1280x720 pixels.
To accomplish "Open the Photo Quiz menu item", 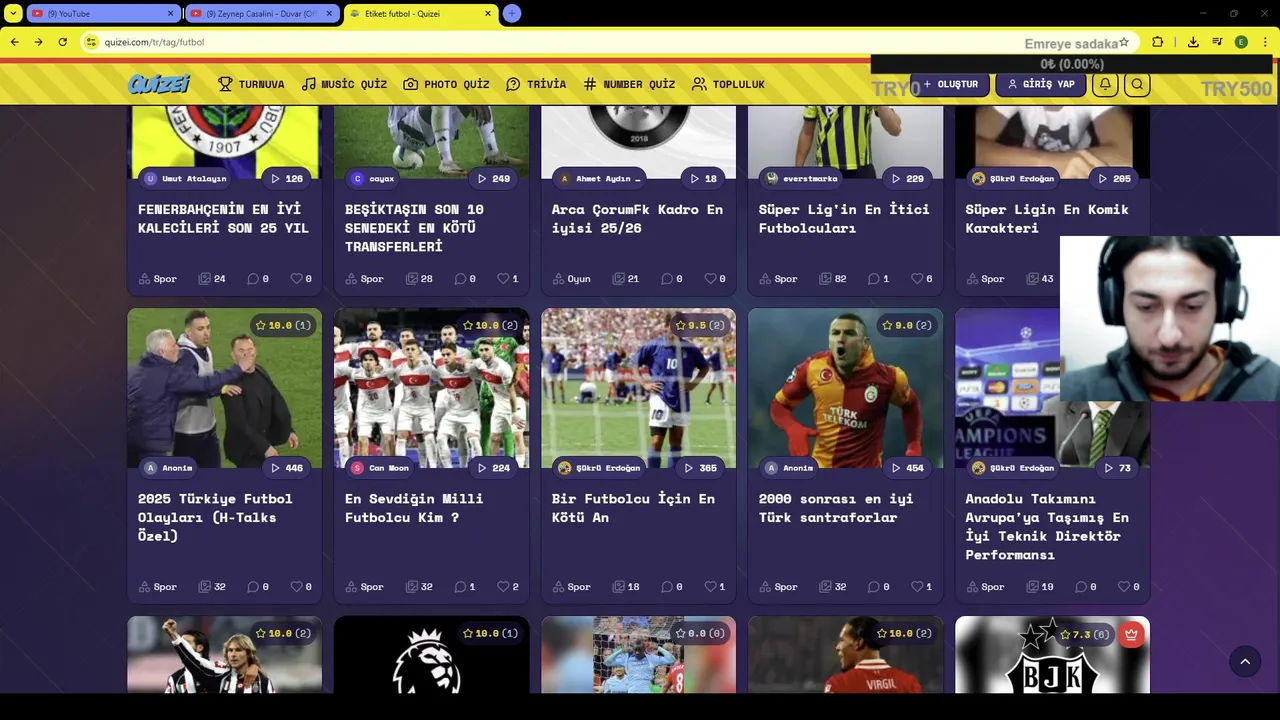I will pyautogui.click(x=446, y=84).
